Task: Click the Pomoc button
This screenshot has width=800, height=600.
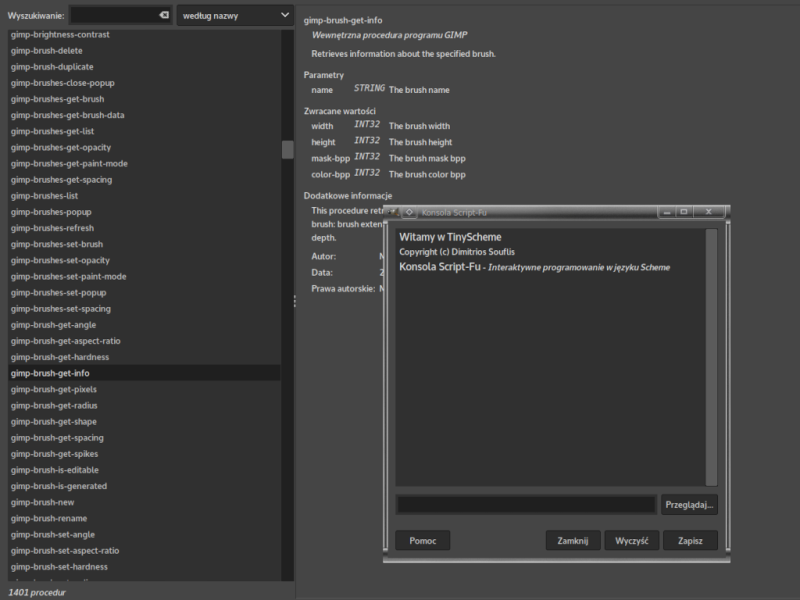Action: pyautogui.click(x=422, y=541)
